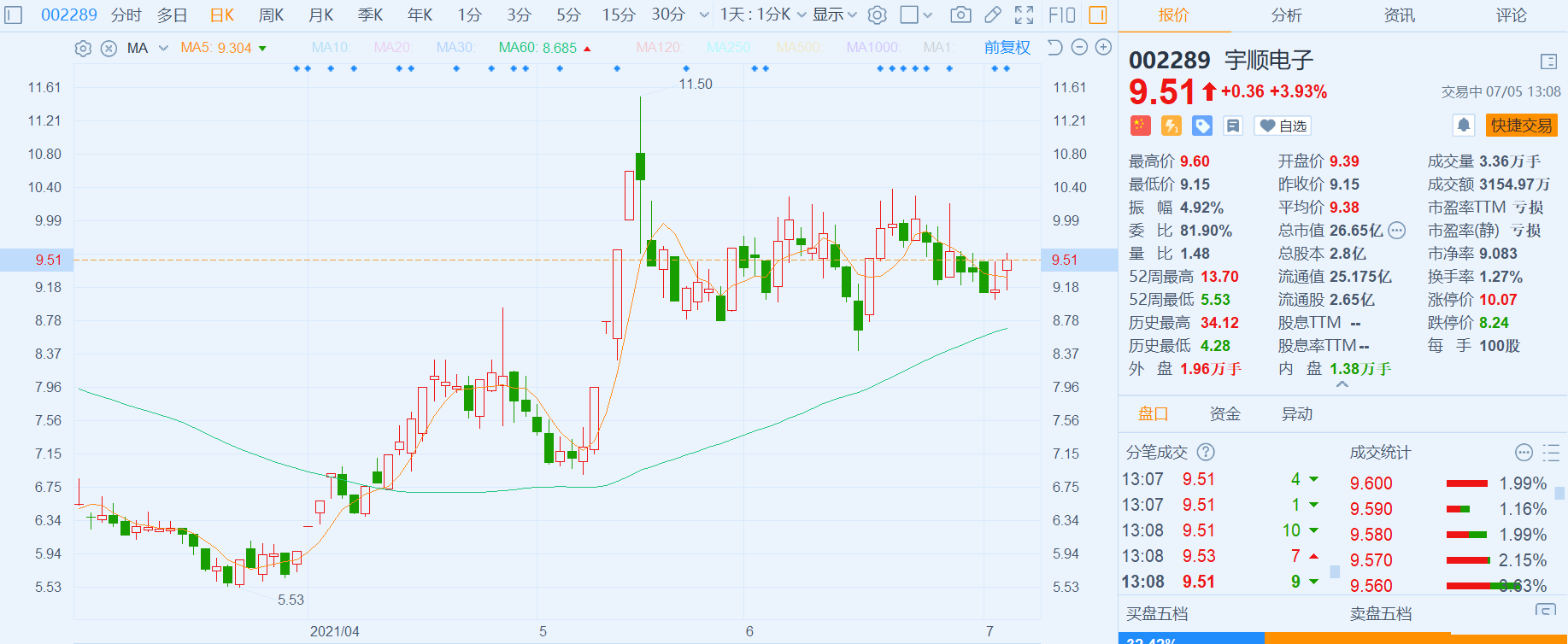Zoom out chart with minus icon

[x=1079, y=48]
